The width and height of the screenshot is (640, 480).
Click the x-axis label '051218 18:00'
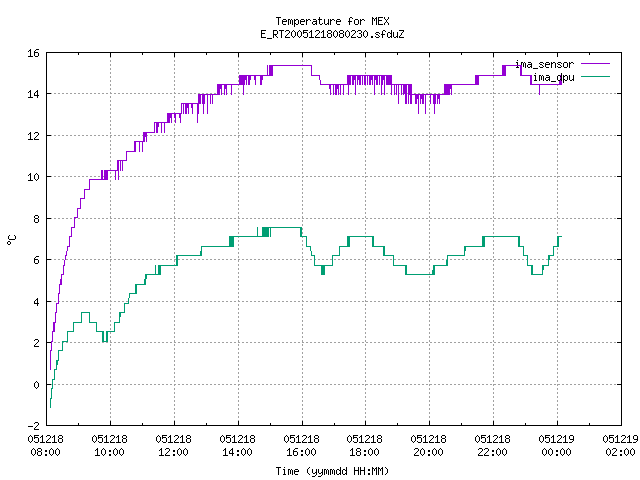364,445
